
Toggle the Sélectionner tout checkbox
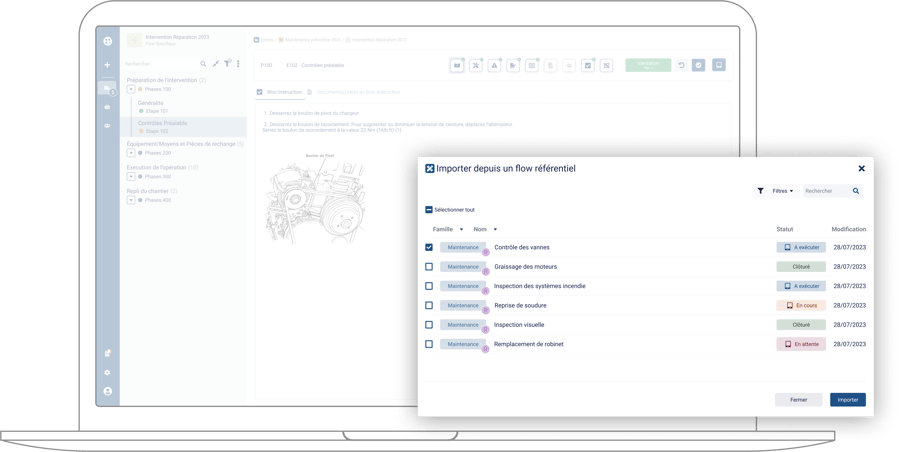tap(429, 210)
